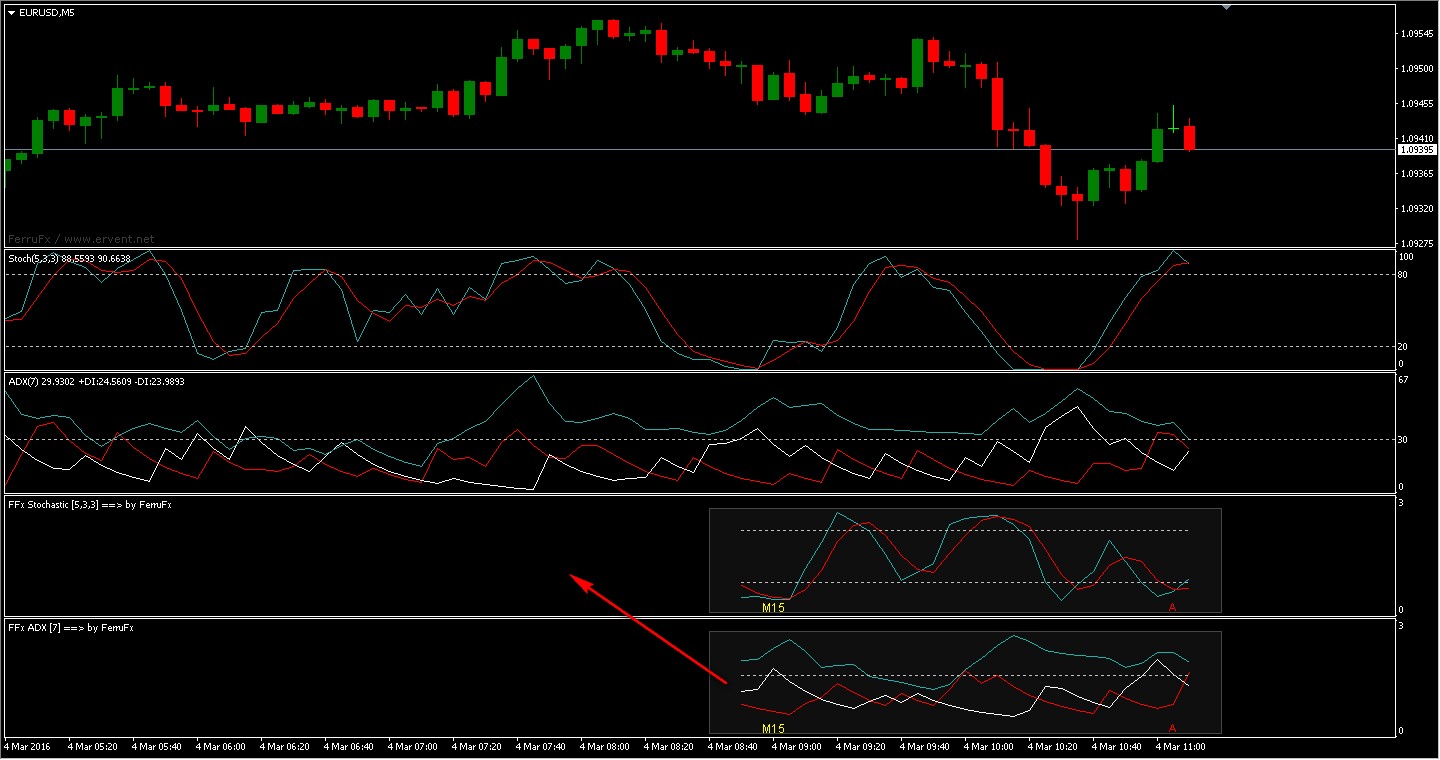Click scale value 3 in FFx Stochastic panel

pyautogui.click(x=1402, y=503)
